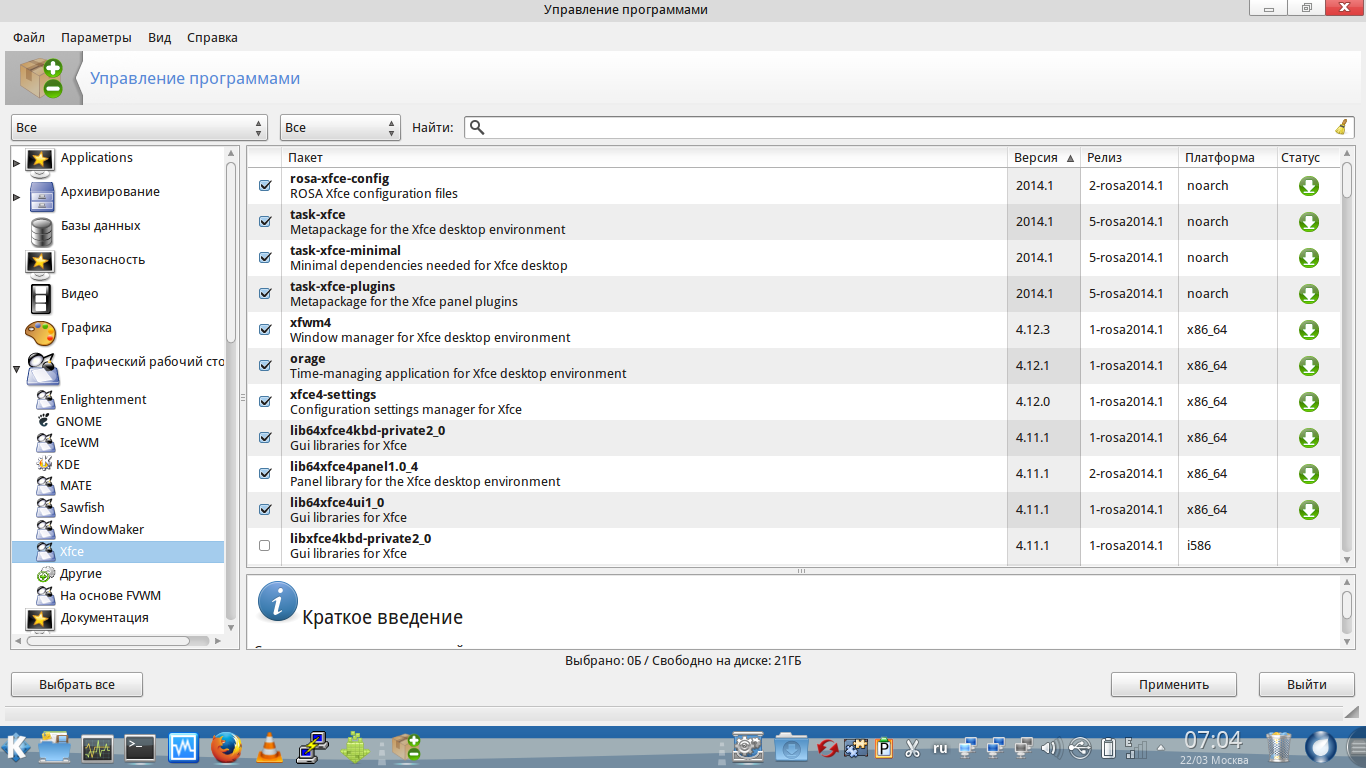Image resolution: width=1366 pixels, height=768 pixels.
Task: Click the install status icon for orage
Action: point(1308,366)
